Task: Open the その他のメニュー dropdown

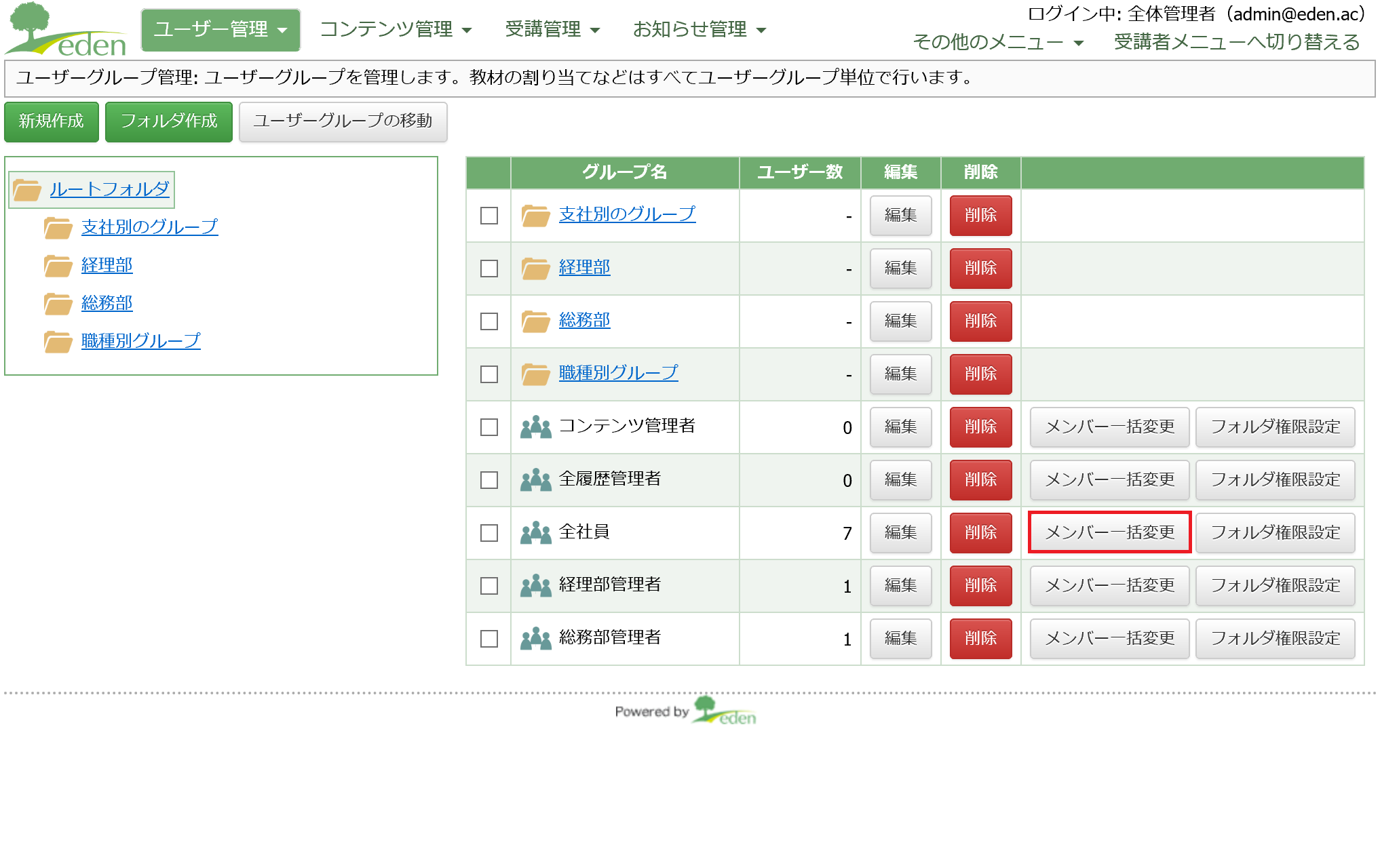Action: click(998, 43)
